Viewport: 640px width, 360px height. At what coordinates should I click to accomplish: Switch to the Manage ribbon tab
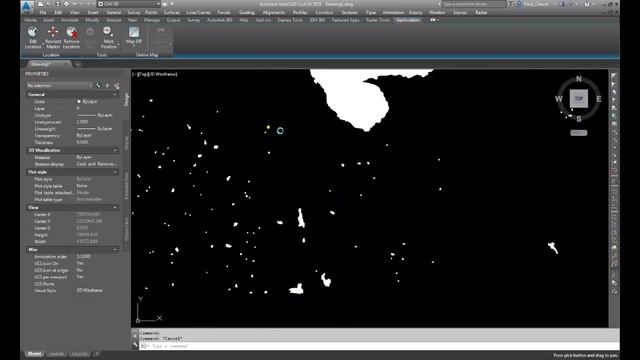pos(151,20)
